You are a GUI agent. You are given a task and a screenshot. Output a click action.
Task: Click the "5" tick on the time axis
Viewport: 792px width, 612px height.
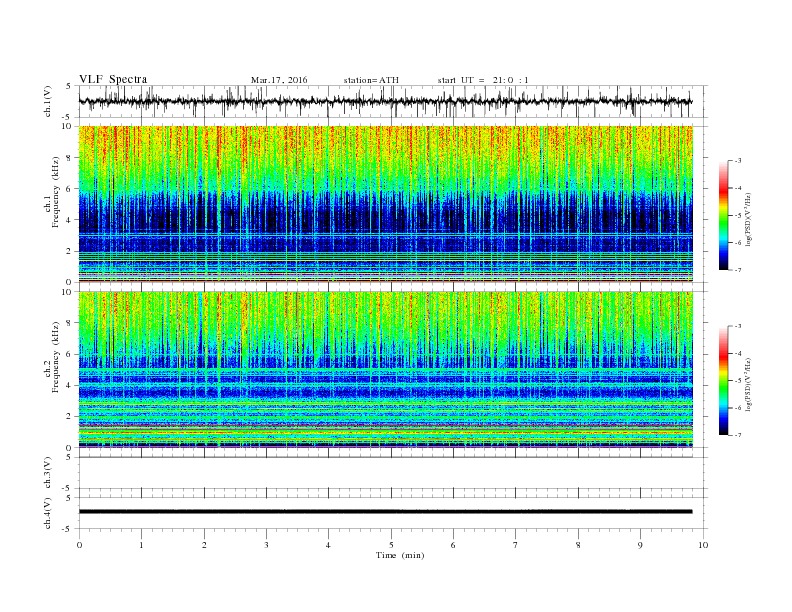pos(391,545)
